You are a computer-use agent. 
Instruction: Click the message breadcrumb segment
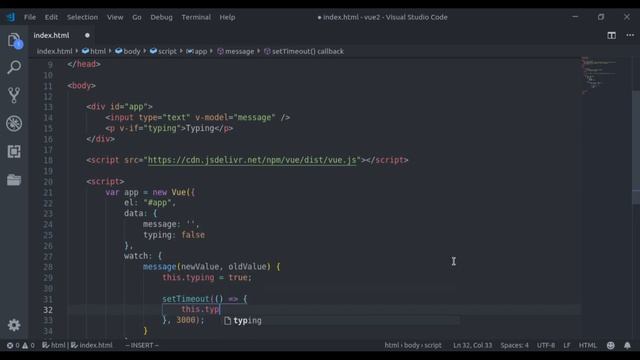(236, 51)
